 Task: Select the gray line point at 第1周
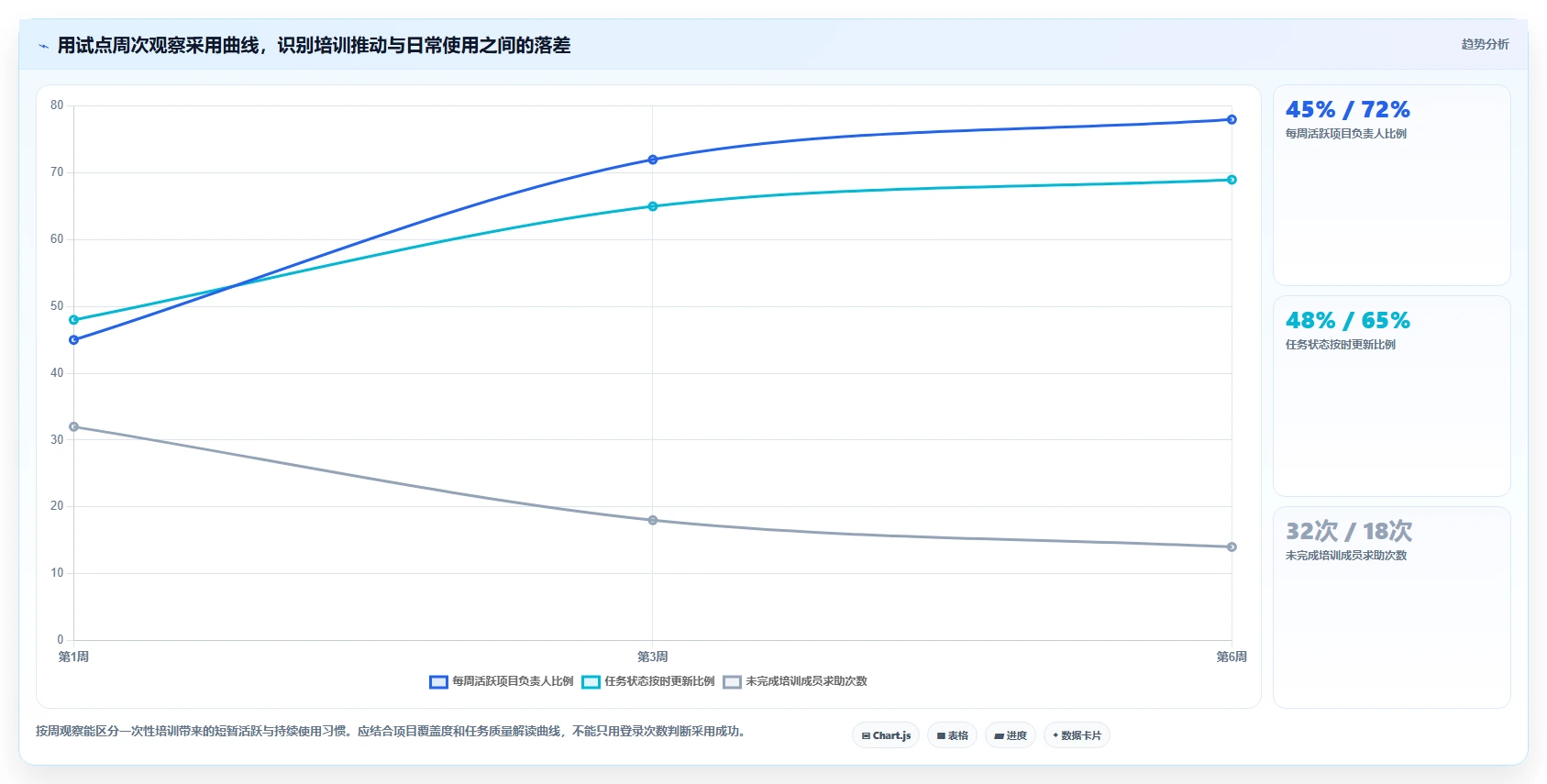point(74,426)
